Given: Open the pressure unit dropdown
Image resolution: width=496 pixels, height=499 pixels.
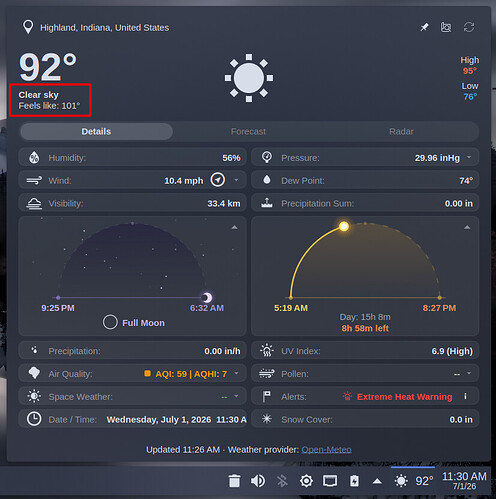Looking at the screenshot, I should click(469, 157).
